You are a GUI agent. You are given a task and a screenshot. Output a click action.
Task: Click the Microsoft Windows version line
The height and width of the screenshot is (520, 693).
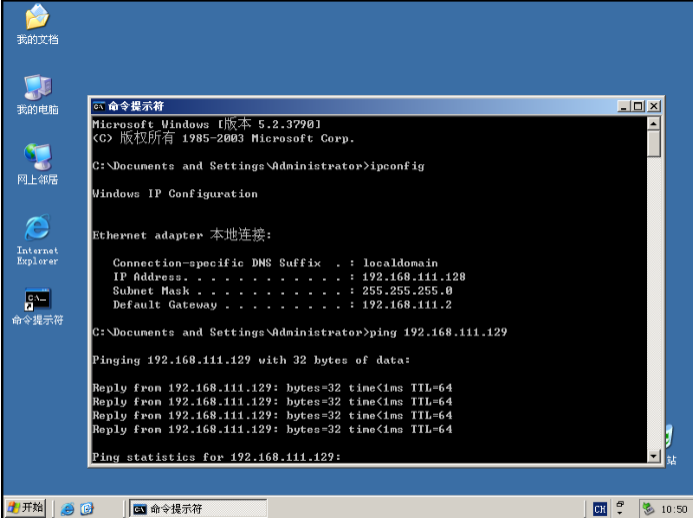point(206,124)
